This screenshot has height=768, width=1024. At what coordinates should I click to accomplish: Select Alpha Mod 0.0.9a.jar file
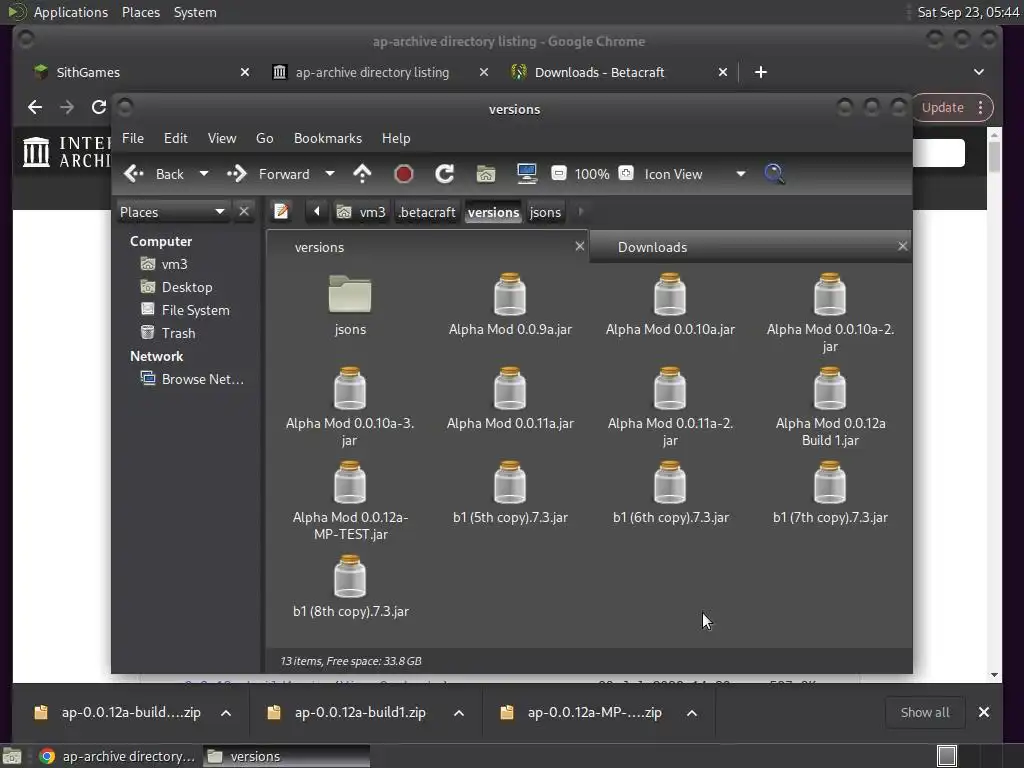(510, 303)
